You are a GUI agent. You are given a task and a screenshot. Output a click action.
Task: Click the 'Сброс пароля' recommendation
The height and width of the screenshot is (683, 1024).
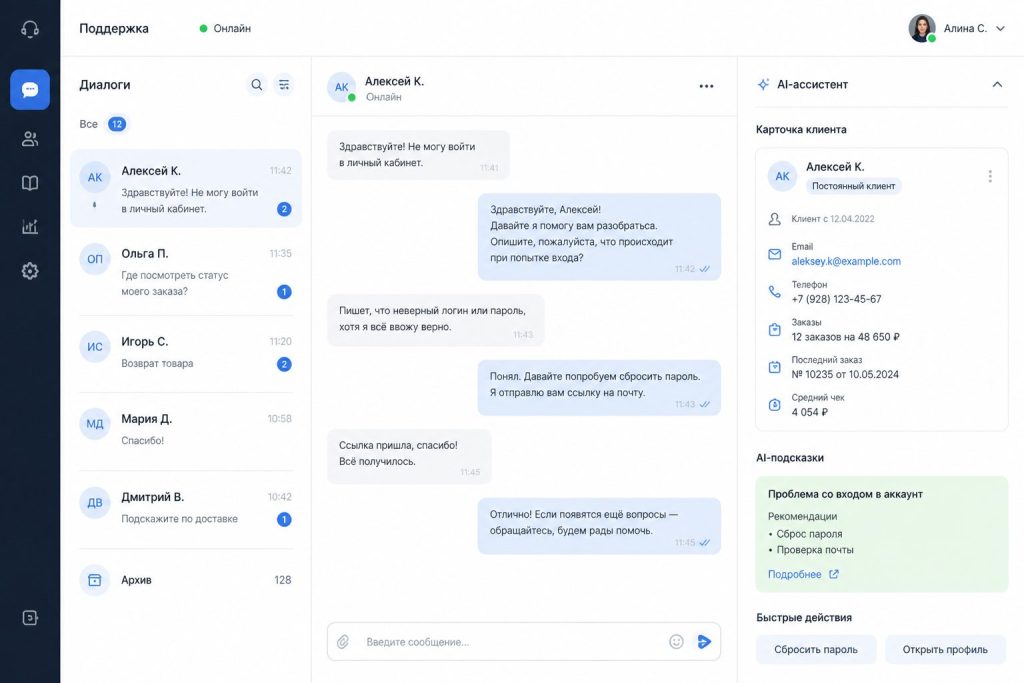click(x=809, y=533)
